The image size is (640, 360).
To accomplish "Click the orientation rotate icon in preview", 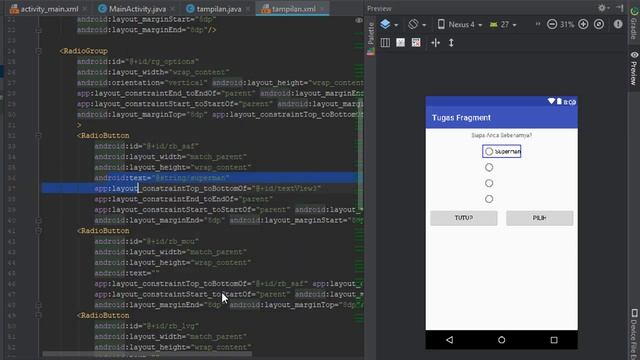I will tap(413, 24).
